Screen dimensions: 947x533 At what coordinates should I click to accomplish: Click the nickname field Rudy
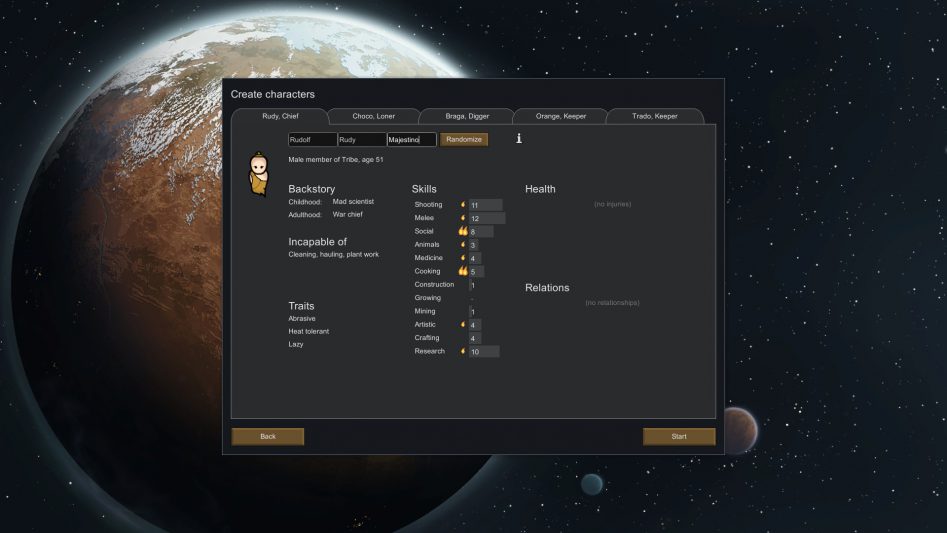click(362, 139)
